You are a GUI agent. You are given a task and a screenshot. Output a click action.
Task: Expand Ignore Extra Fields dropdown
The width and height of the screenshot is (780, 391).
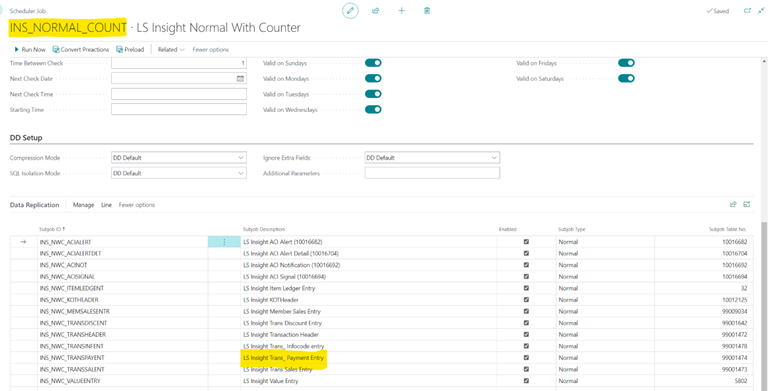point(432,158)
